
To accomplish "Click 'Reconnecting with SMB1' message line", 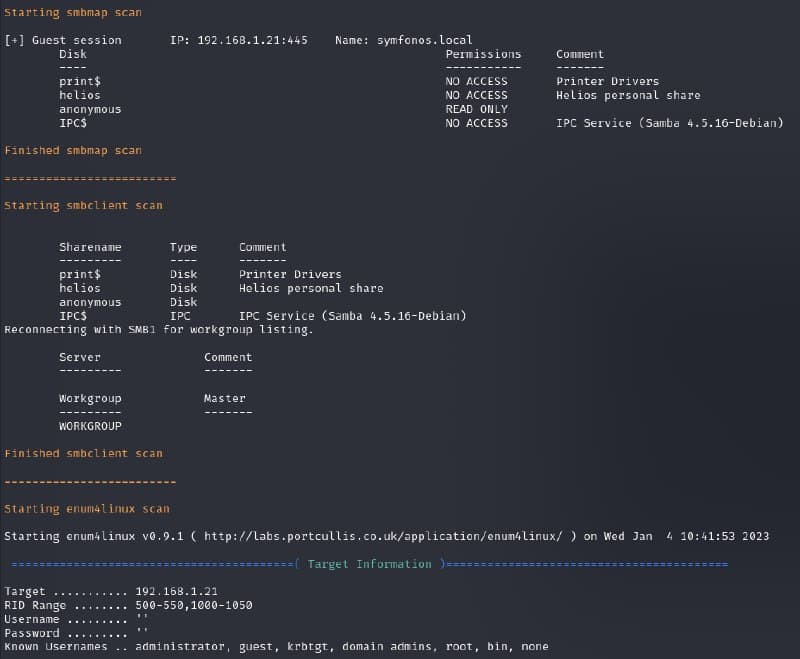I will tap(159, 330).
